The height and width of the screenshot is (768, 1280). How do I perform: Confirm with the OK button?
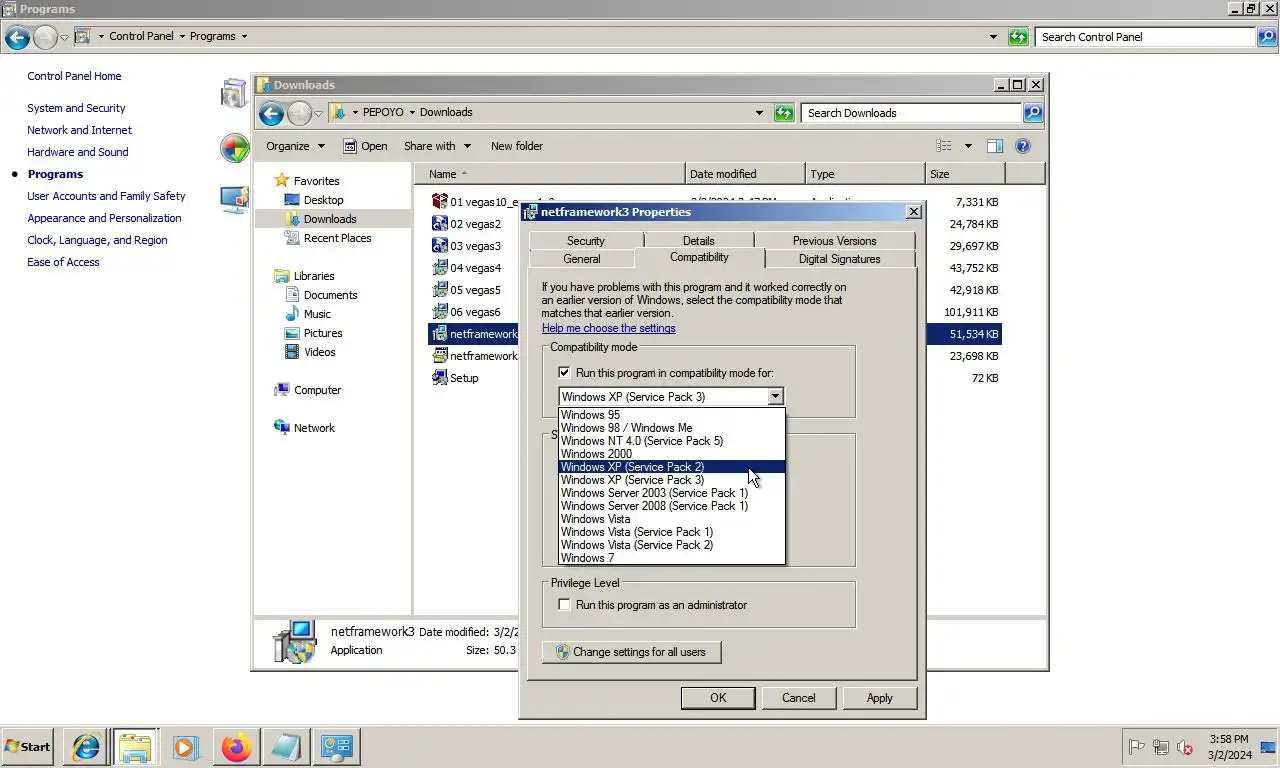click(718, 698)
